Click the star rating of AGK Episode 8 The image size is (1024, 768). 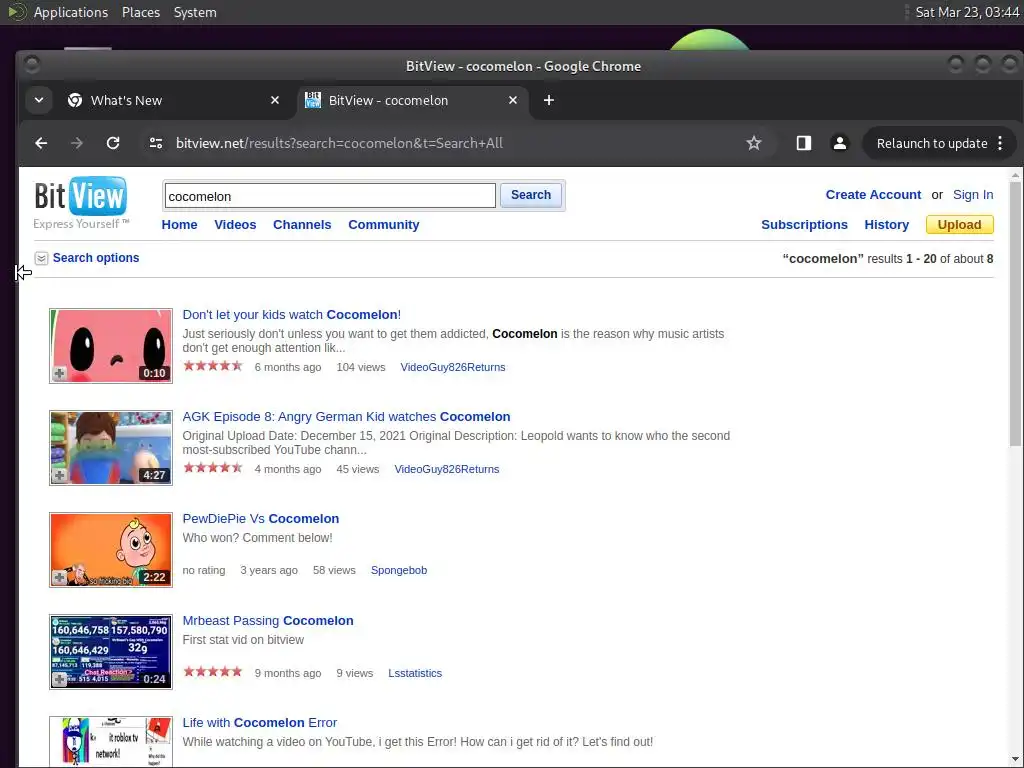point(213,468)
